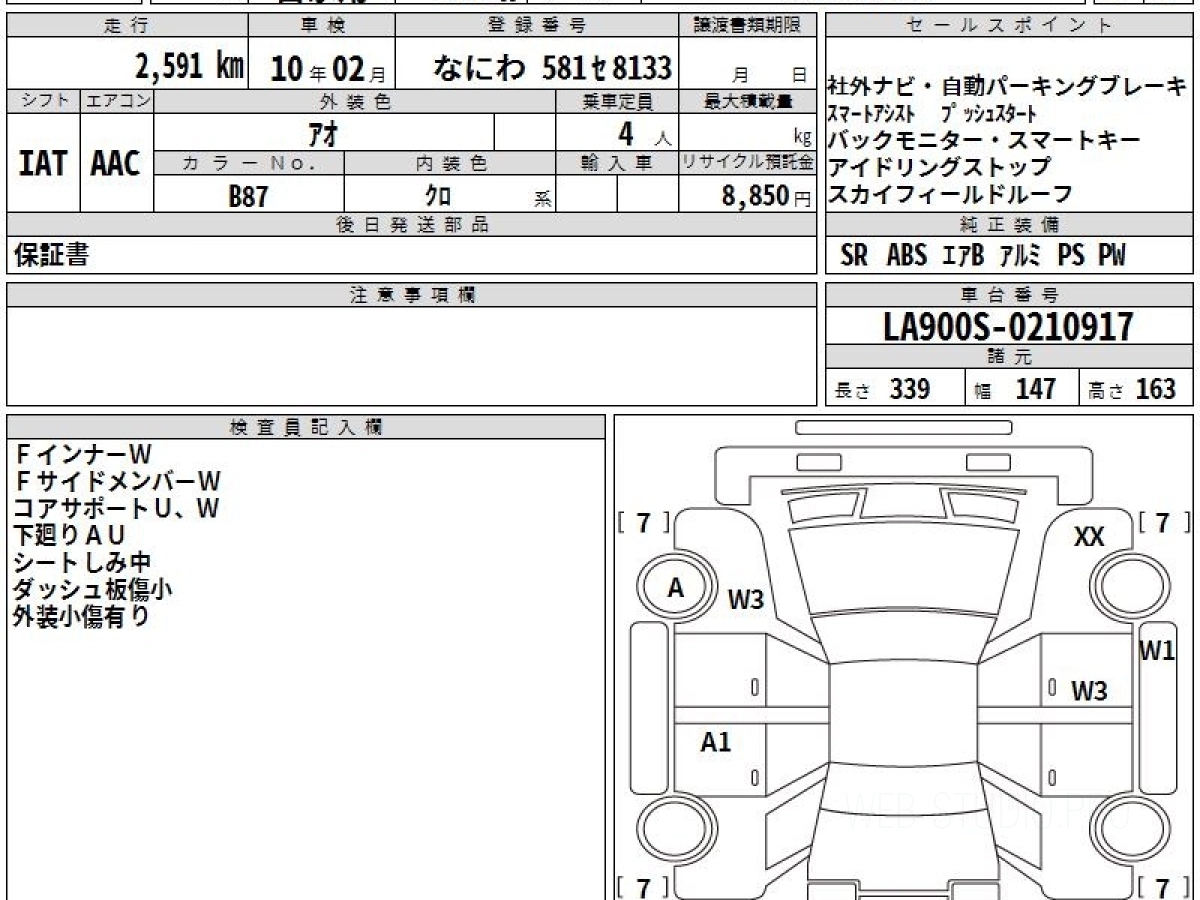The image size is (1200, 900).
Task: Click inspector note シートしみ中
Action: click(x=82, y=562)
